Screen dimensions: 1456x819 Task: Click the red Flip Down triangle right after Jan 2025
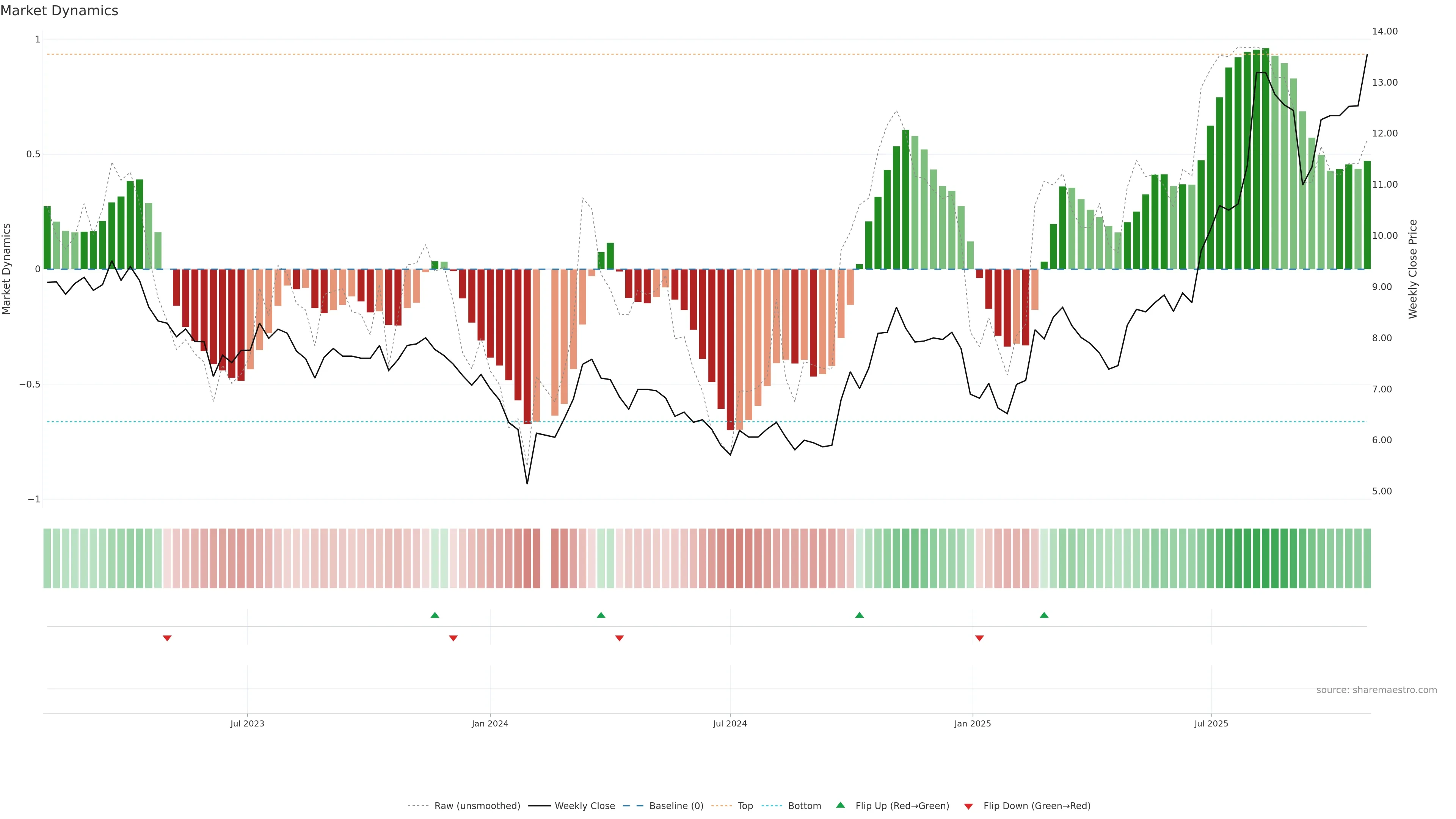(x=979, y=638)
